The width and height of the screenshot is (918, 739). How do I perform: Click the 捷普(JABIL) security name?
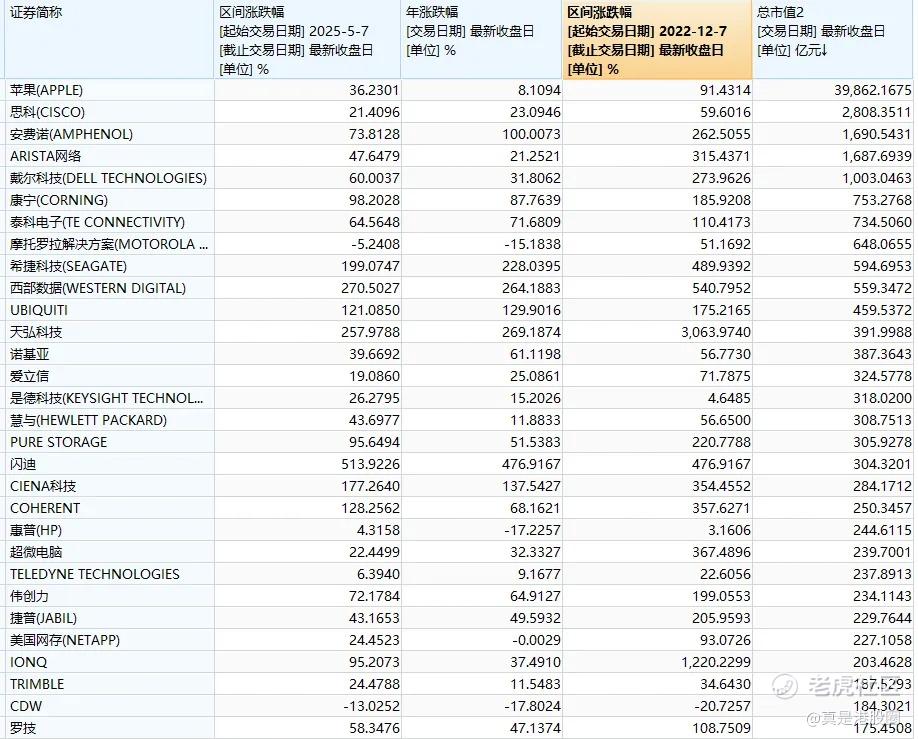click(43, 618)
